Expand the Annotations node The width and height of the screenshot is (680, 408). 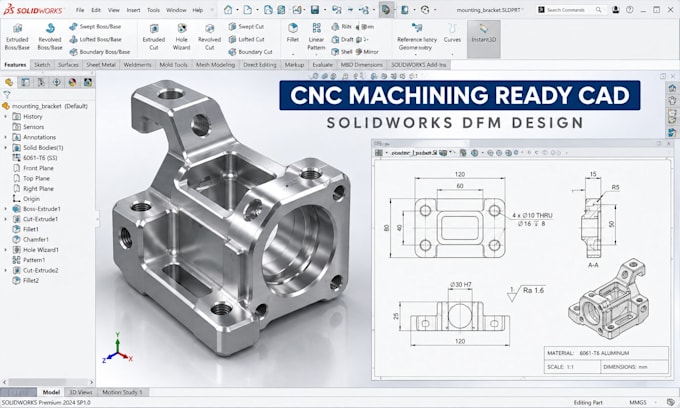tap(5, 137)
